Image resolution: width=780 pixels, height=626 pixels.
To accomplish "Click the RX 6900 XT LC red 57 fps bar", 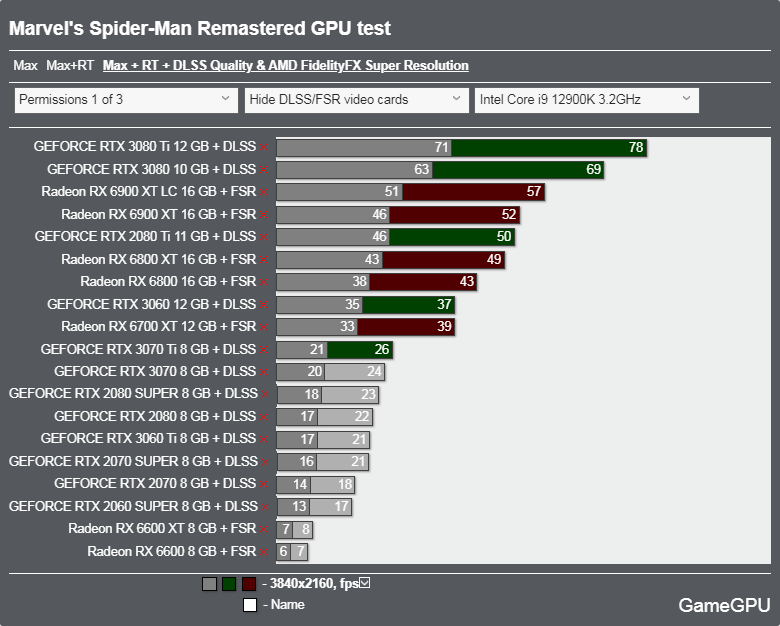I will tap(474, 192).
